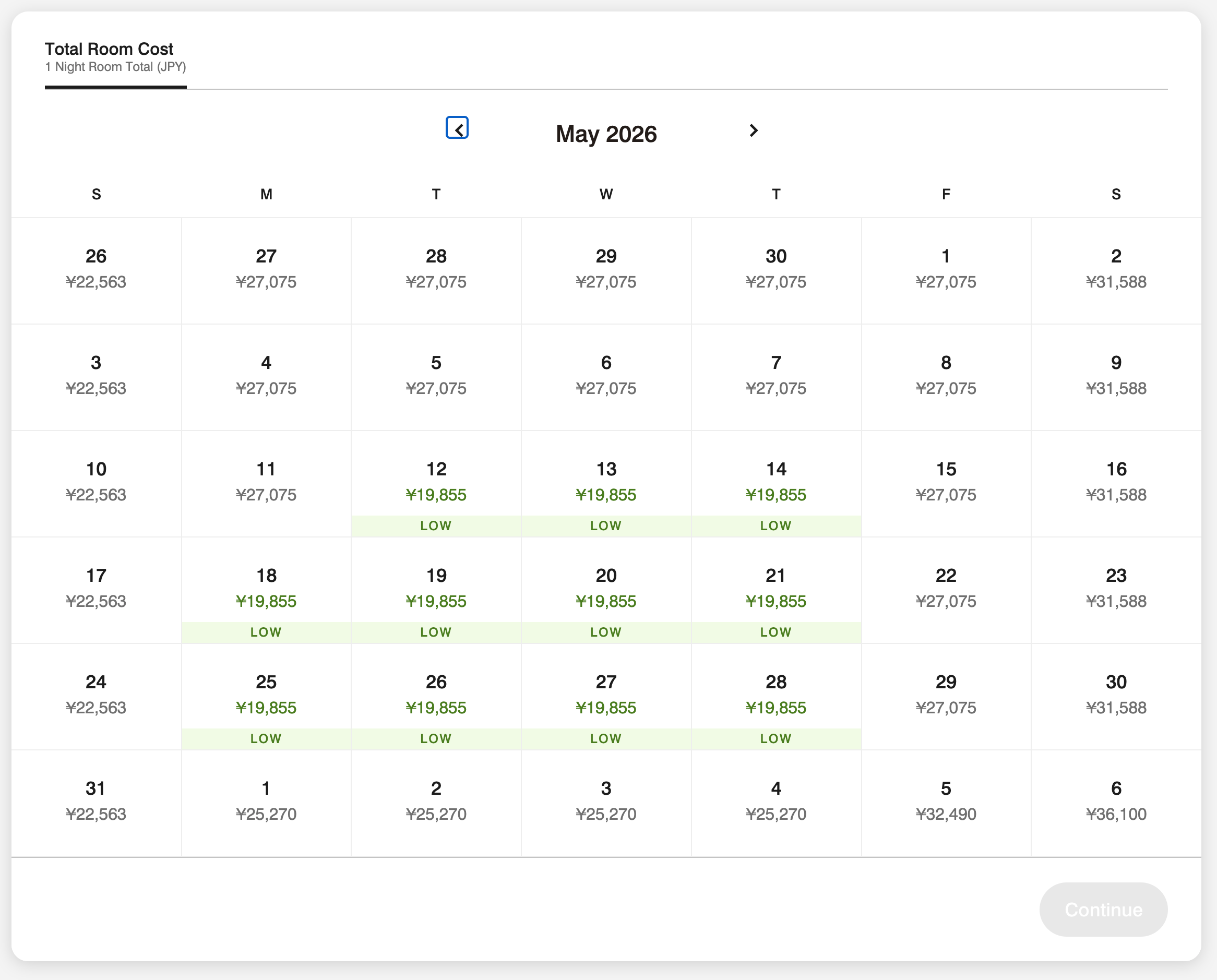The height and width of the screenshot is (980, 1217).
Task: Pick Saturday May 23 at ¥31,588
Action: click(x=1115, y=589)
